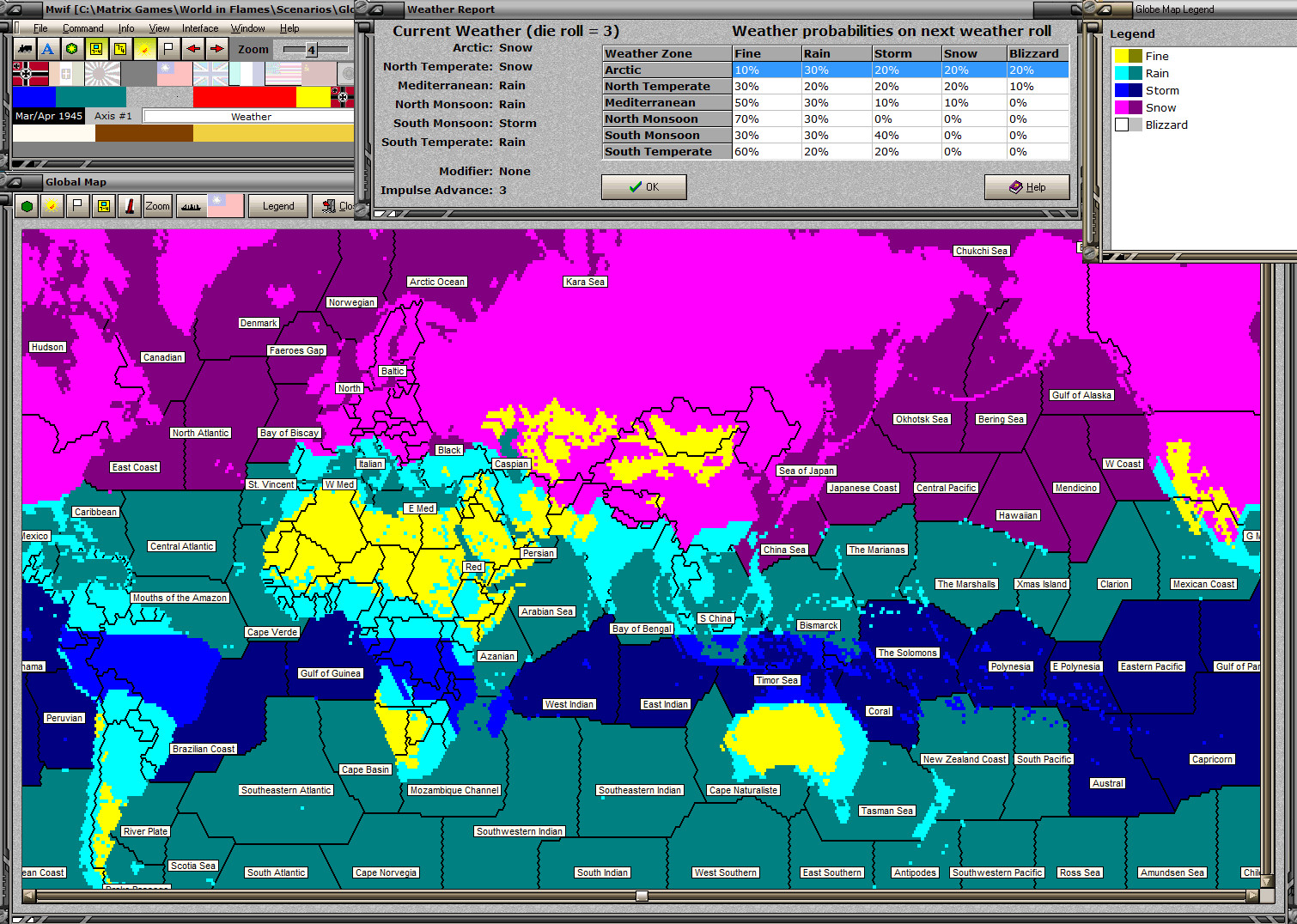Image resolution: width=1297 pixels, height=924 pixels.
Task: Click the Fine color swatch in legend
Action: click(1129, 56)
